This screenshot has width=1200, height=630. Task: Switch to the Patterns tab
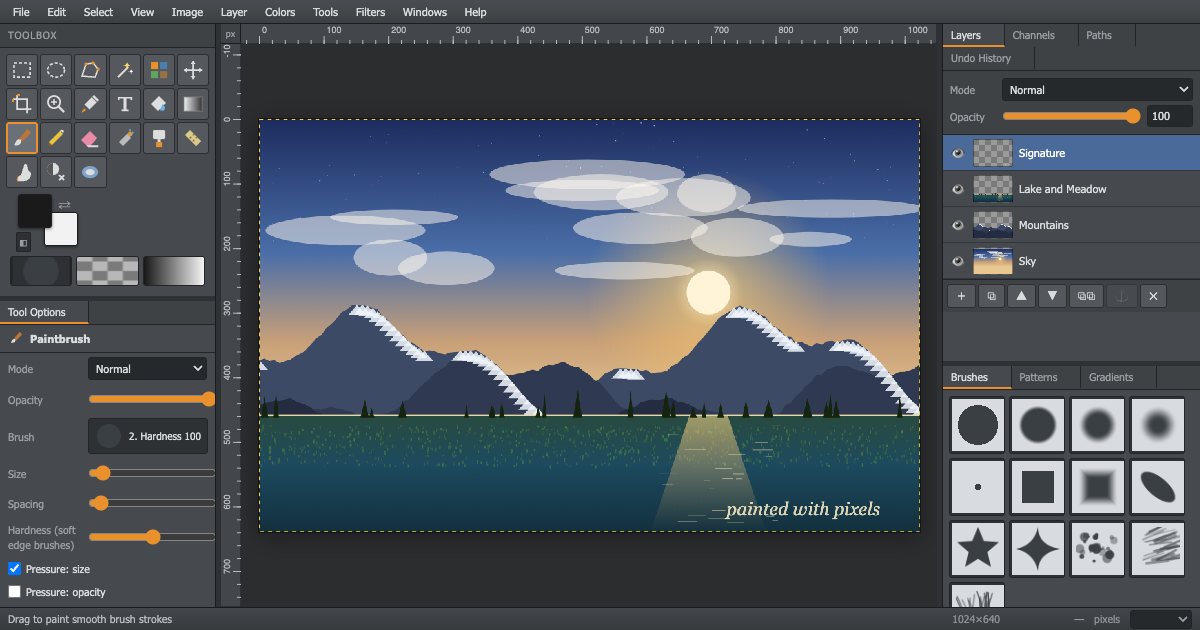tap(1038, 377)
